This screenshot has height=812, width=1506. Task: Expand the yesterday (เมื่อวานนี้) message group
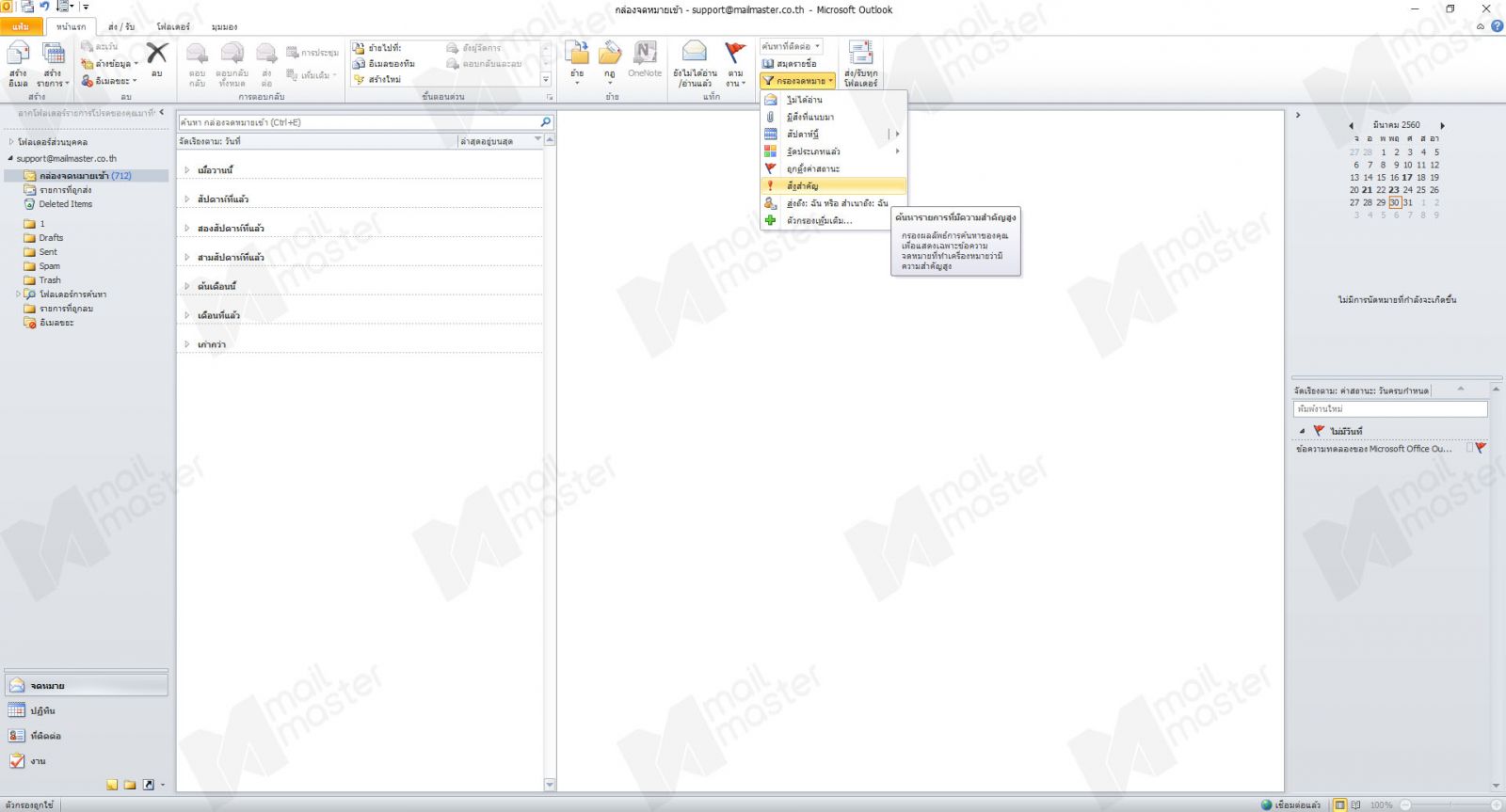coord(187,170)
